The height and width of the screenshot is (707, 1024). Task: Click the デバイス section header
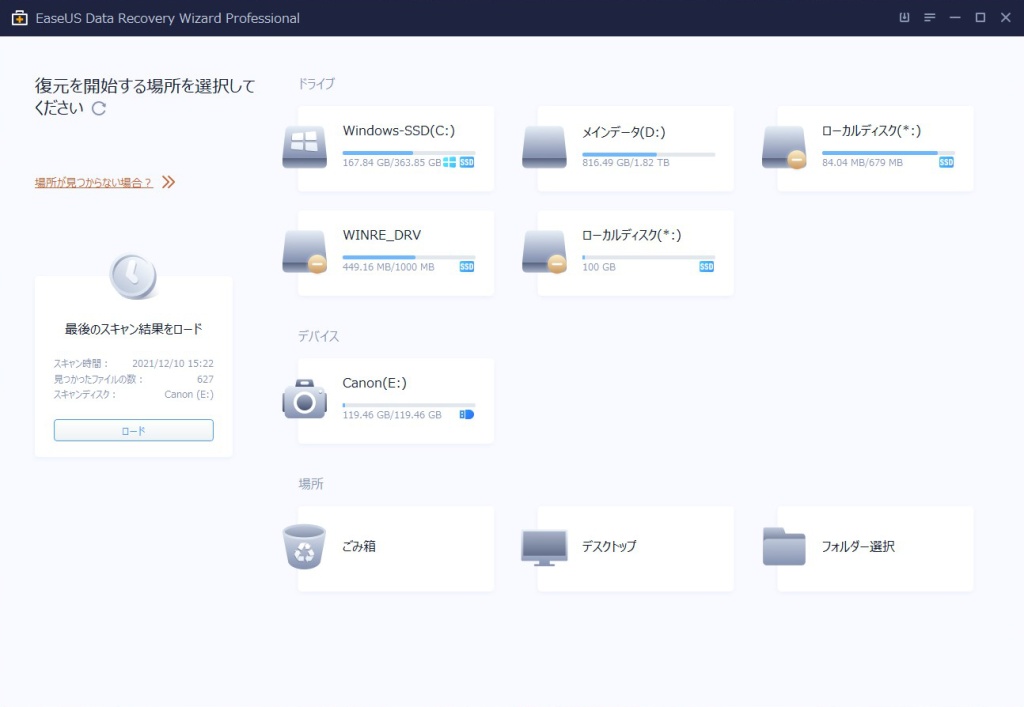click(x=318, y=336)
